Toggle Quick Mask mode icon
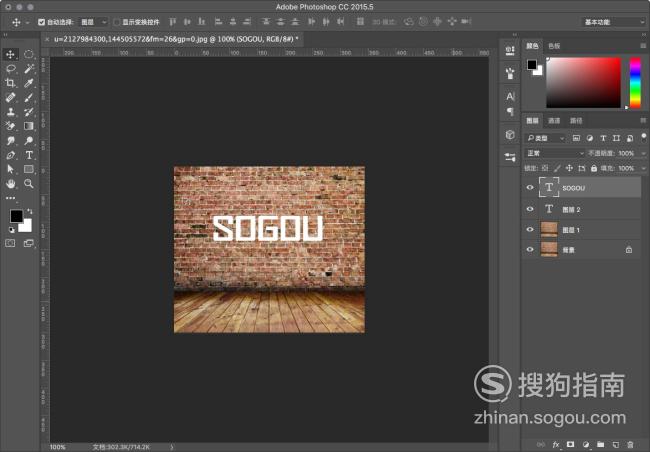This screenshot has height=452, width=650. click(10, 243)
